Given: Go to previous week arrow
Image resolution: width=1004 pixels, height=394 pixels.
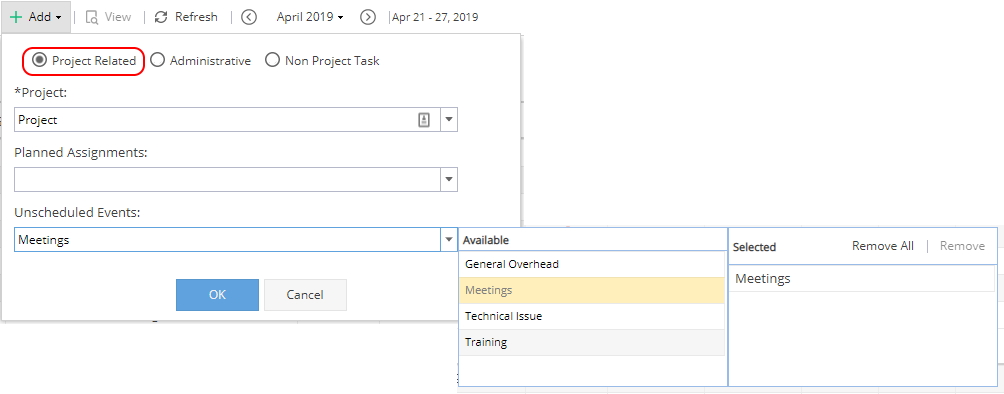Looking at the screenshot, I should coord(249,17).
